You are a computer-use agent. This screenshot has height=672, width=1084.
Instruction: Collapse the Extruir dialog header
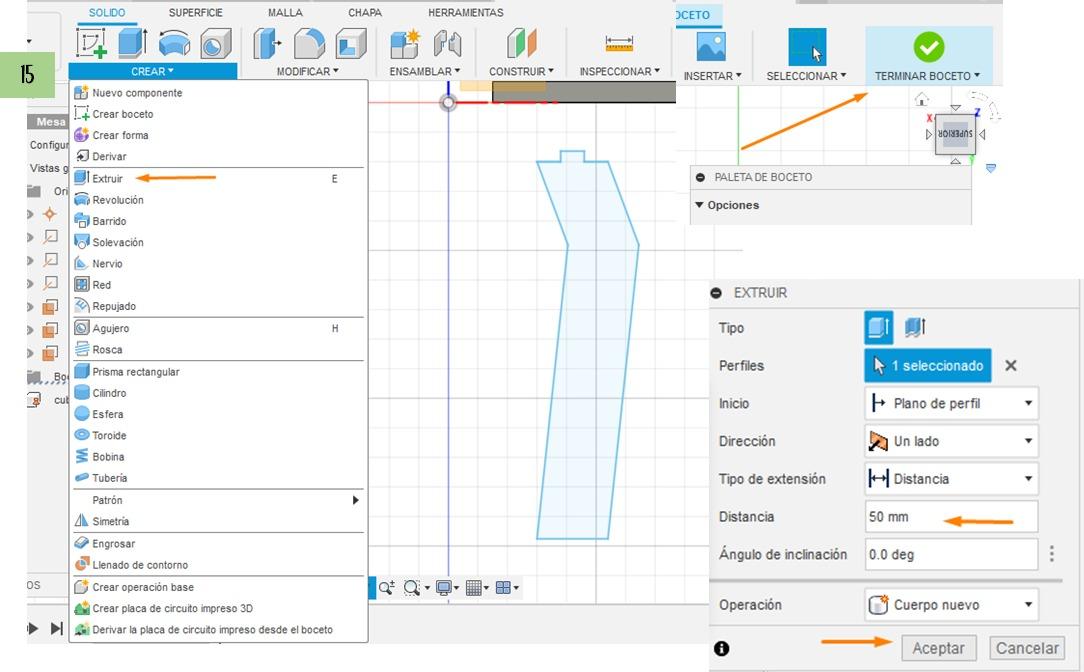(x=716, y=293)
